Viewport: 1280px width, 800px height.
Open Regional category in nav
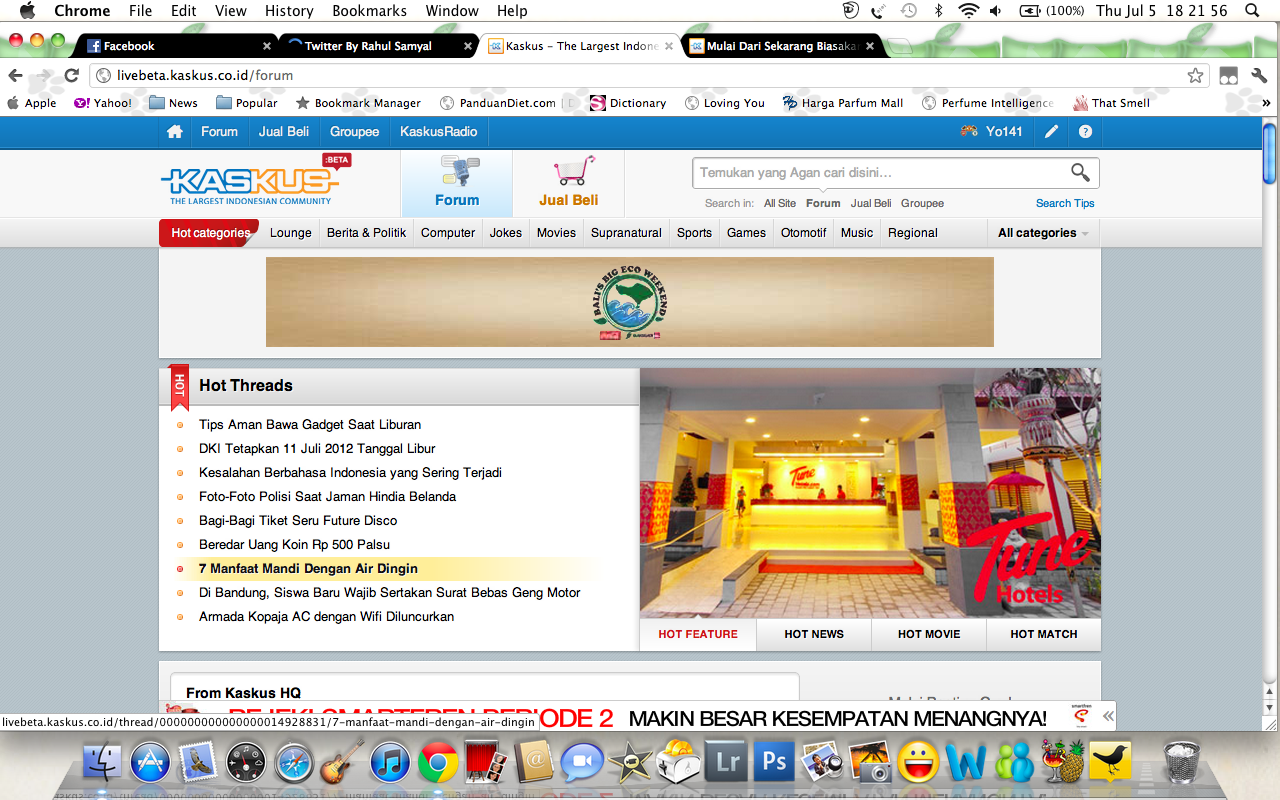(x=912, y=233)
